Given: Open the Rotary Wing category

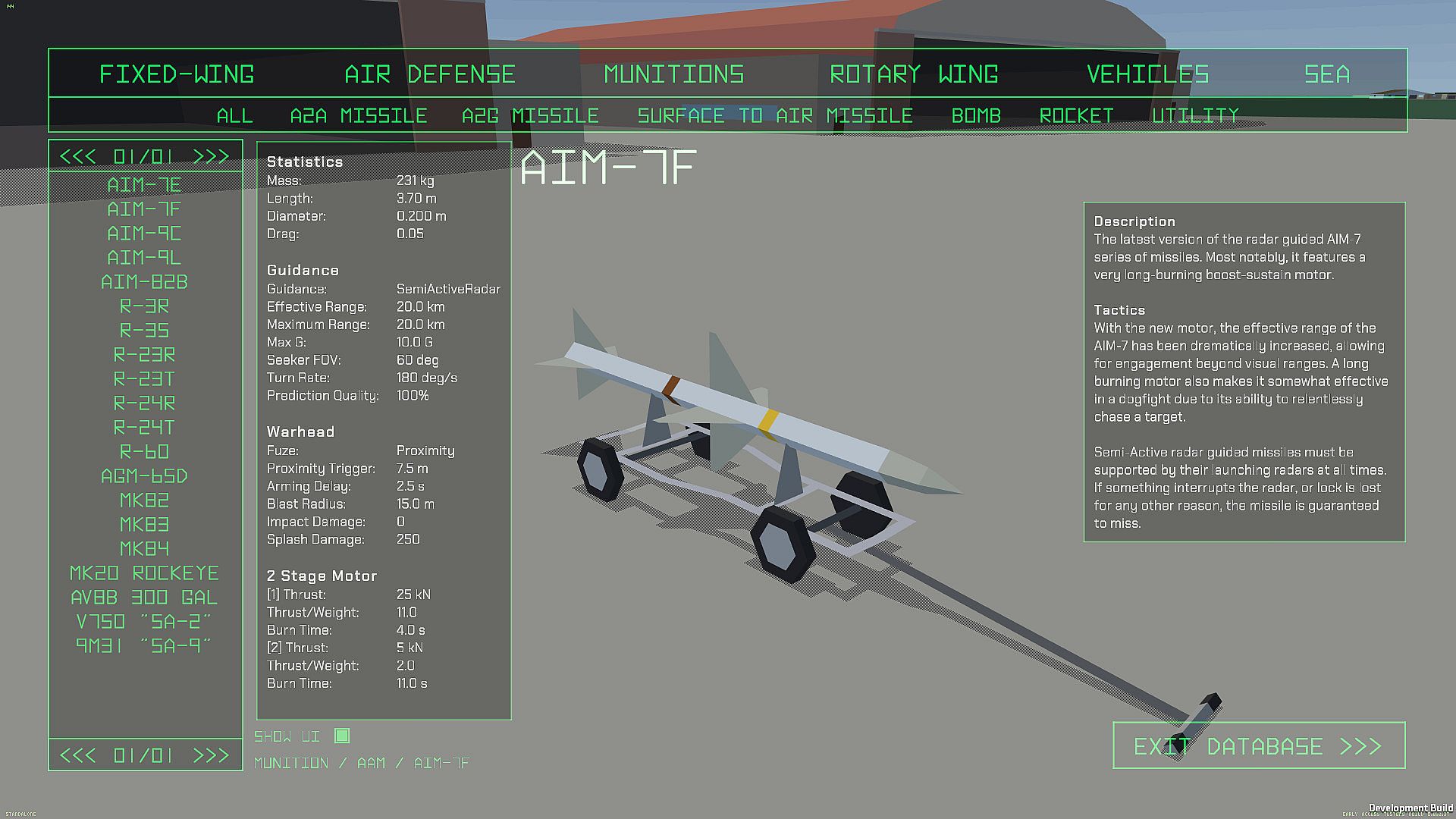Looking at the screenshot, I should 913,74.
